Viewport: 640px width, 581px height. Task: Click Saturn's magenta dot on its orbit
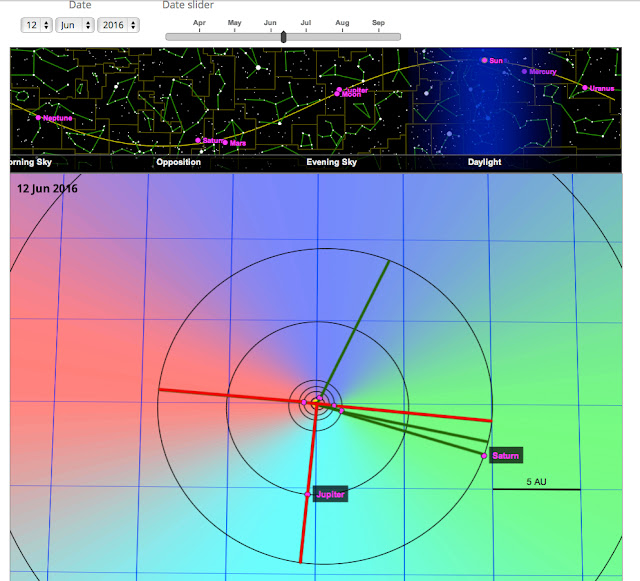point(484,456)
